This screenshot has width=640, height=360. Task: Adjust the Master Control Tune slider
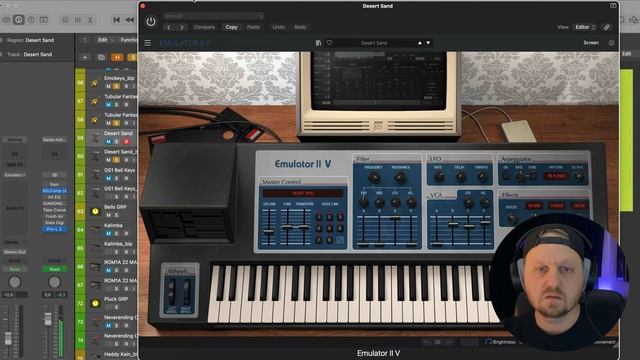pos(287,227)
